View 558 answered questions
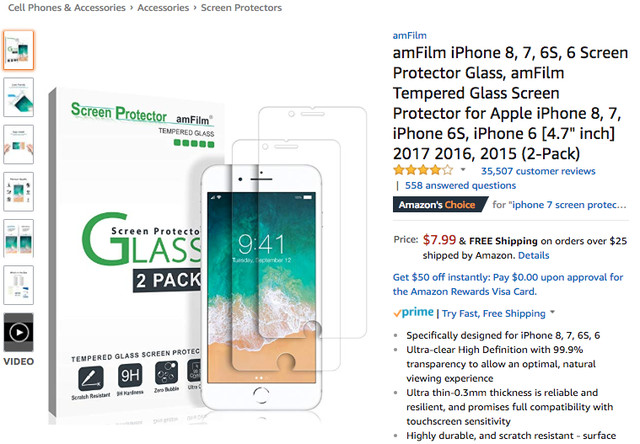Viewport: 640px width, 444px height. coord(460,185)
